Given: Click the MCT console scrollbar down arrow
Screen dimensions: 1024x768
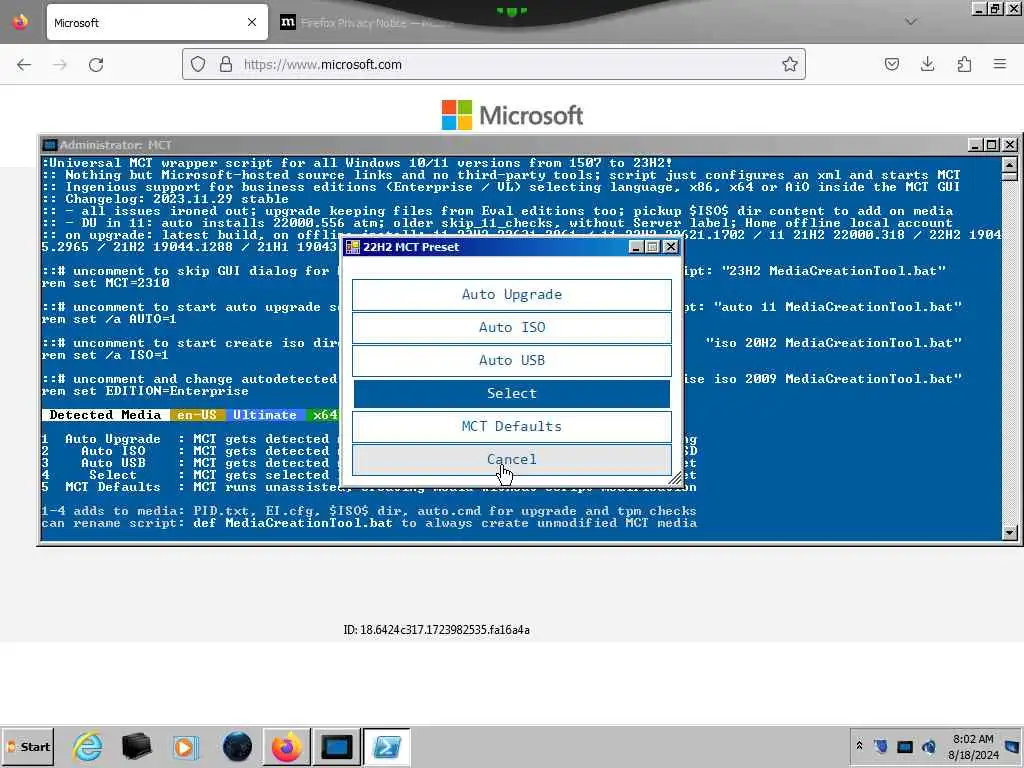Looking at the screenshot, I should coord(1010,533).
